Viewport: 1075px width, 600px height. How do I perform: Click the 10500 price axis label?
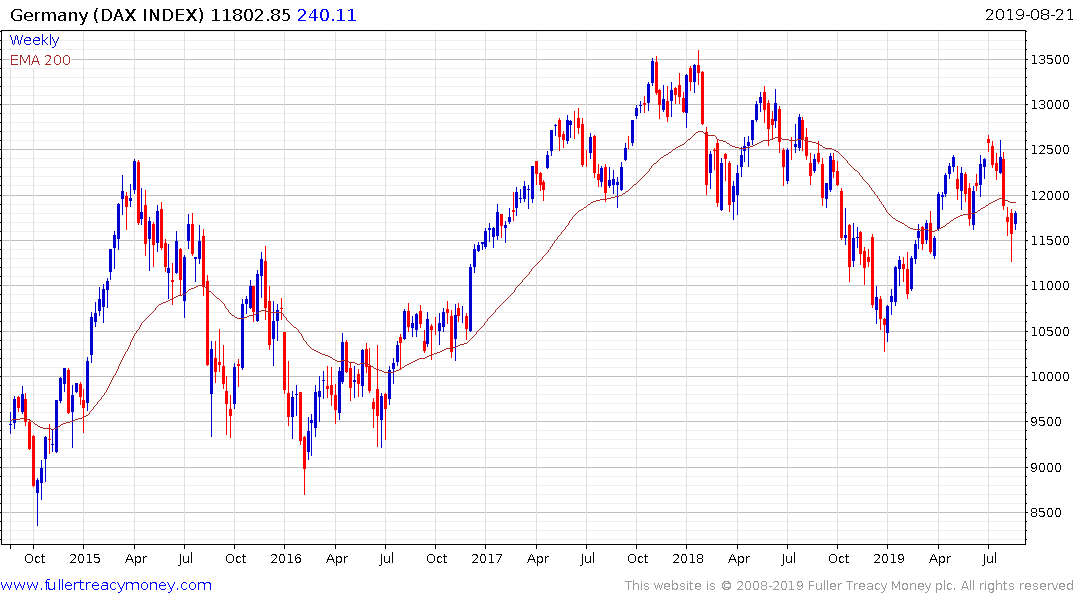point(1050,332)
